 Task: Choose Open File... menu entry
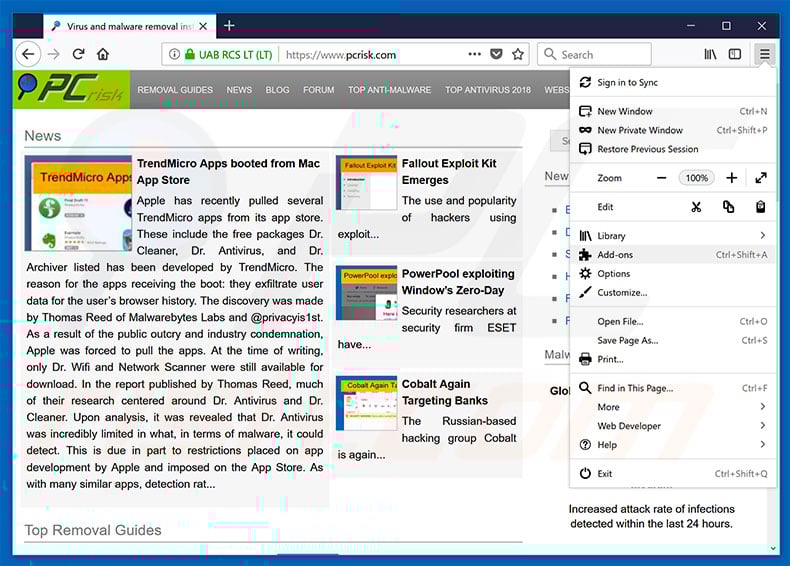click(x=673, y=321)
